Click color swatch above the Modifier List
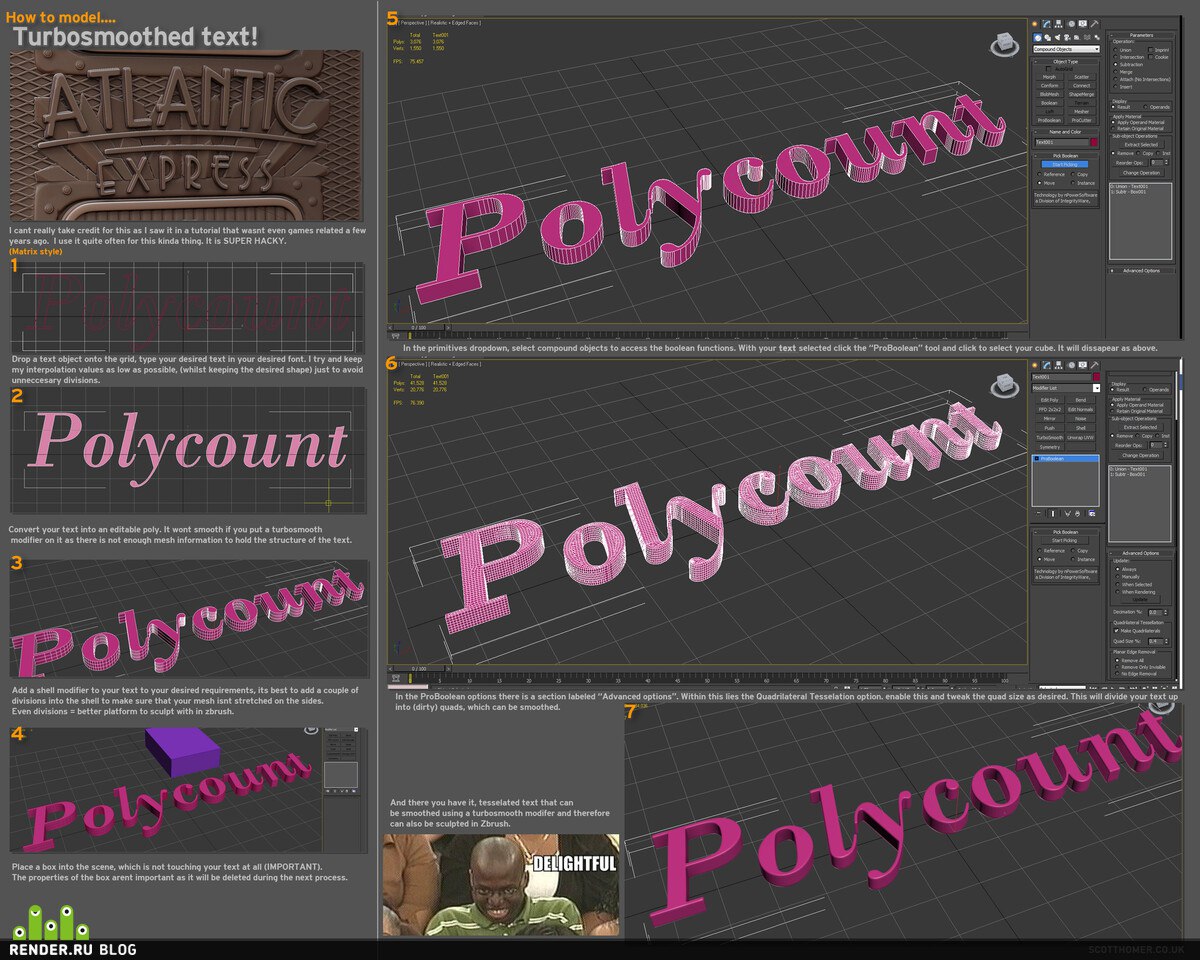 [1097, 377]
